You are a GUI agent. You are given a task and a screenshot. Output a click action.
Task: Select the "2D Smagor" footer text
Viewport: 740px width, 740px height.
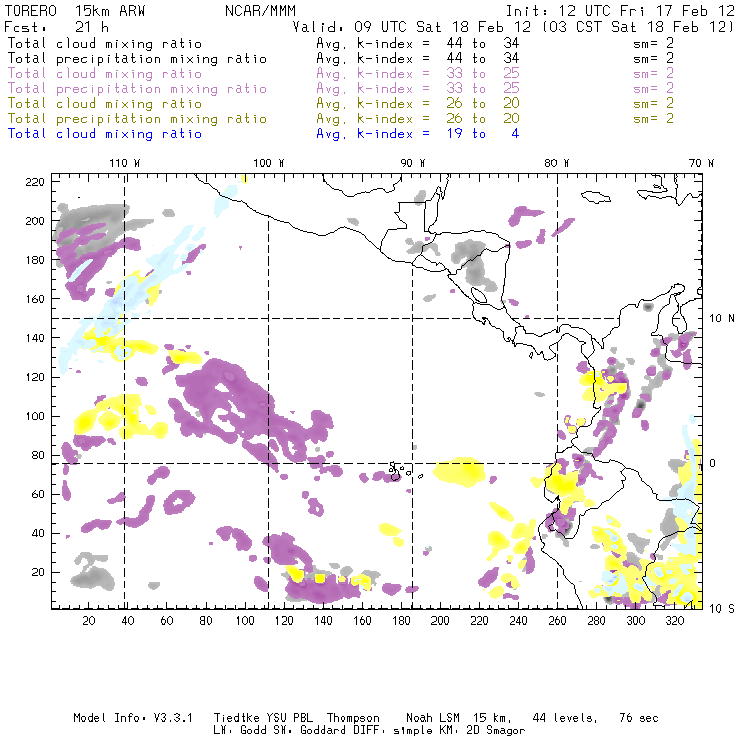tap(495, 731)
